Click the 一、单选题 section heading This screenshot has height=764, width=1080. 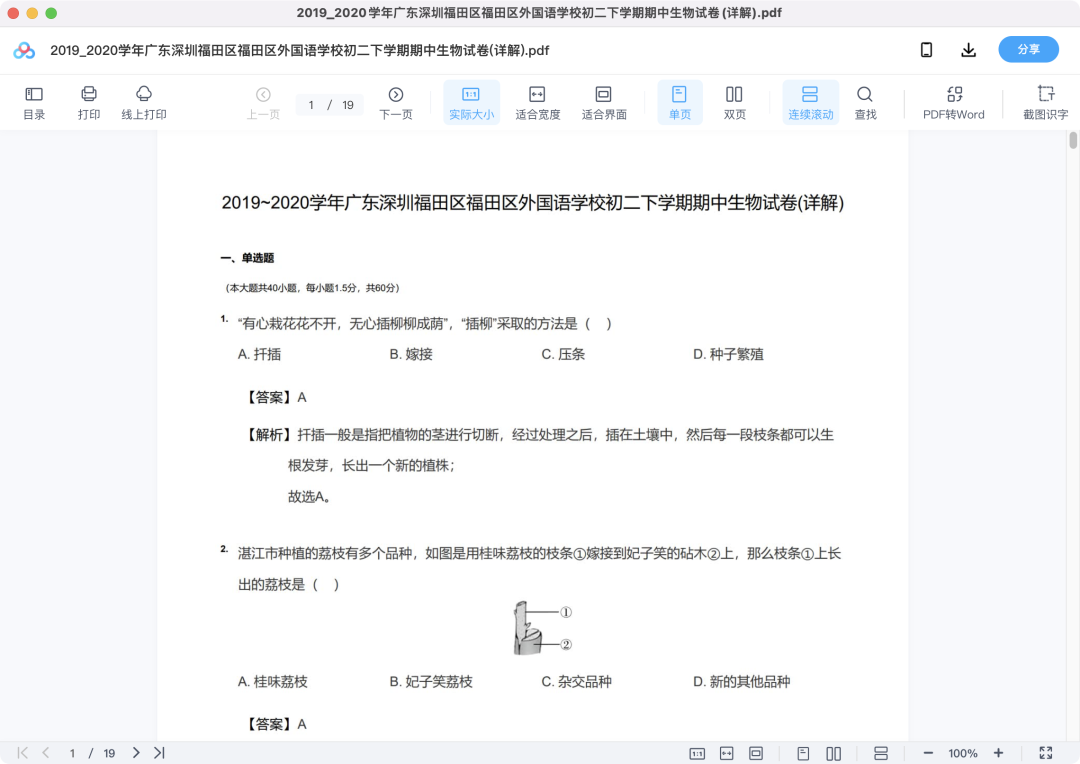247,258
